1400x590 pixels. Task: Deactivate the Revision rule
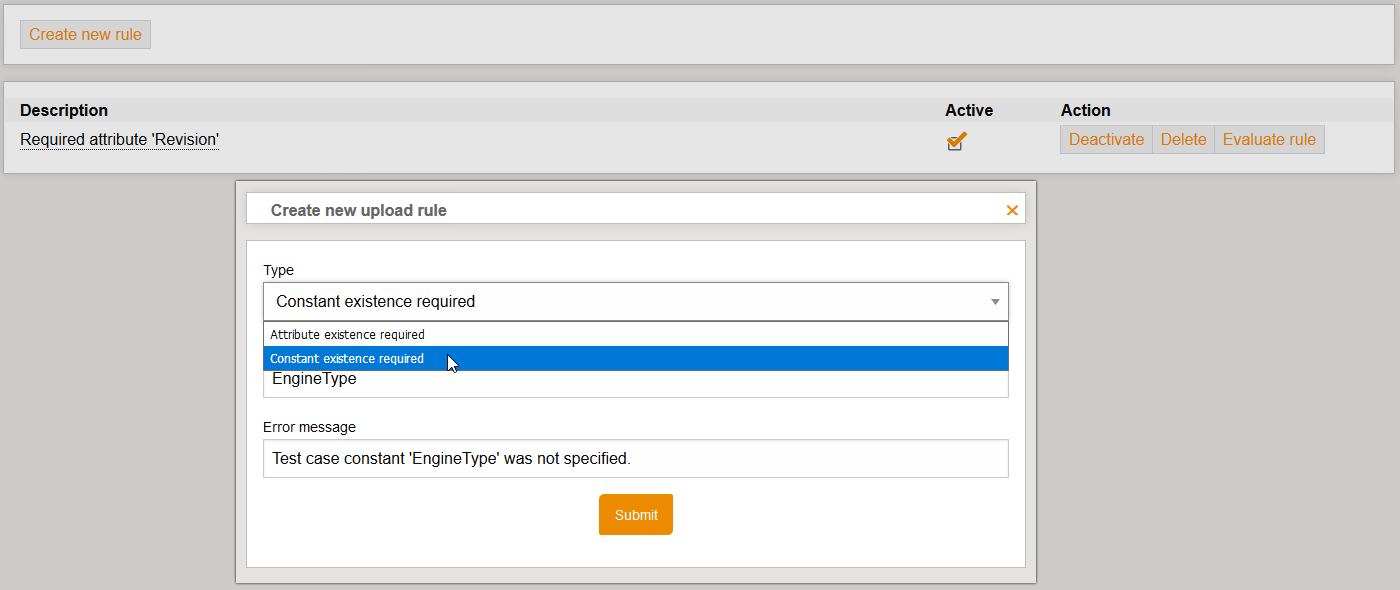[1106, 140]
